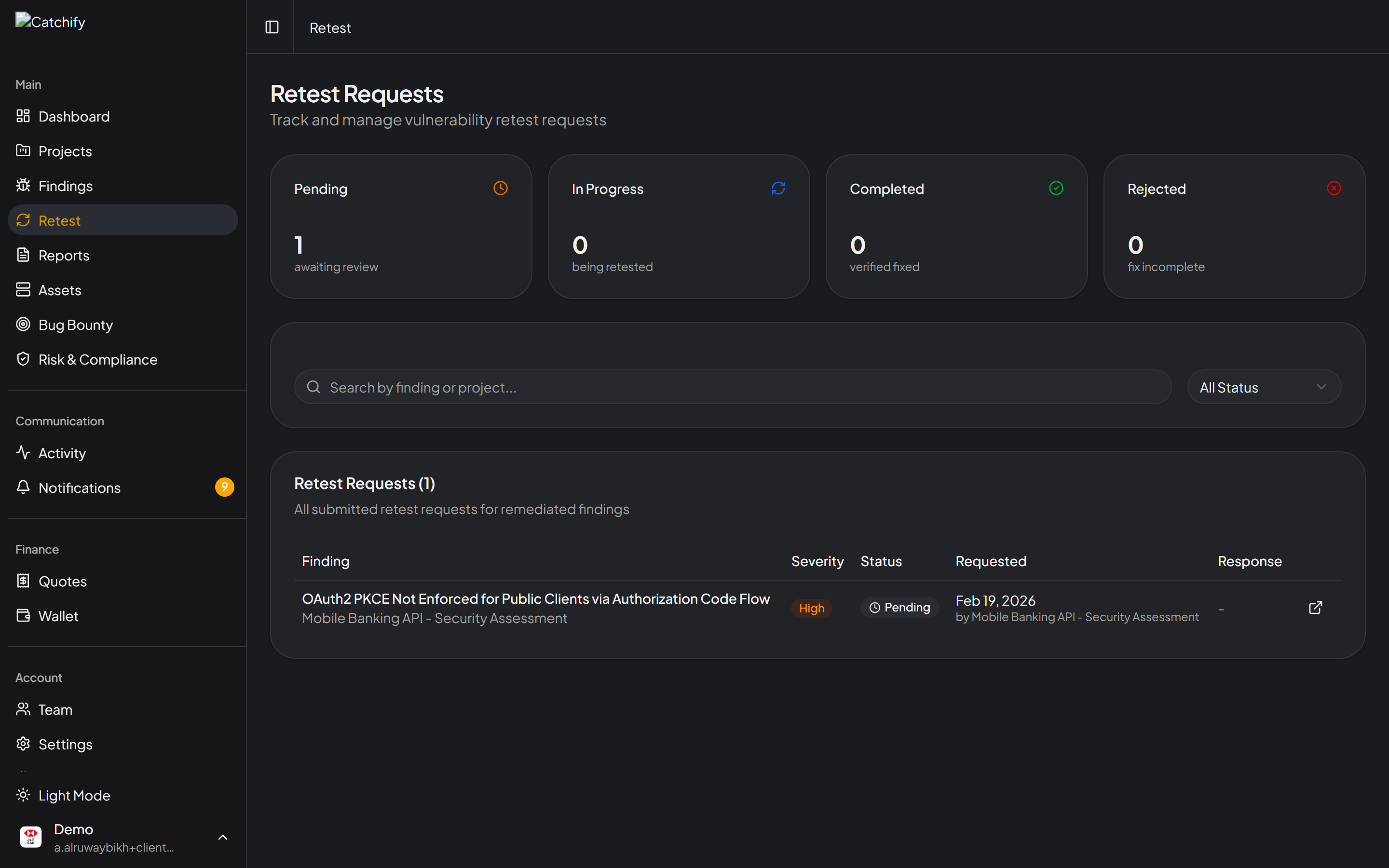The height and width of the screenshot is (868, 1389).
Task: Open Activity via the pulse icon
Action: 24,452
